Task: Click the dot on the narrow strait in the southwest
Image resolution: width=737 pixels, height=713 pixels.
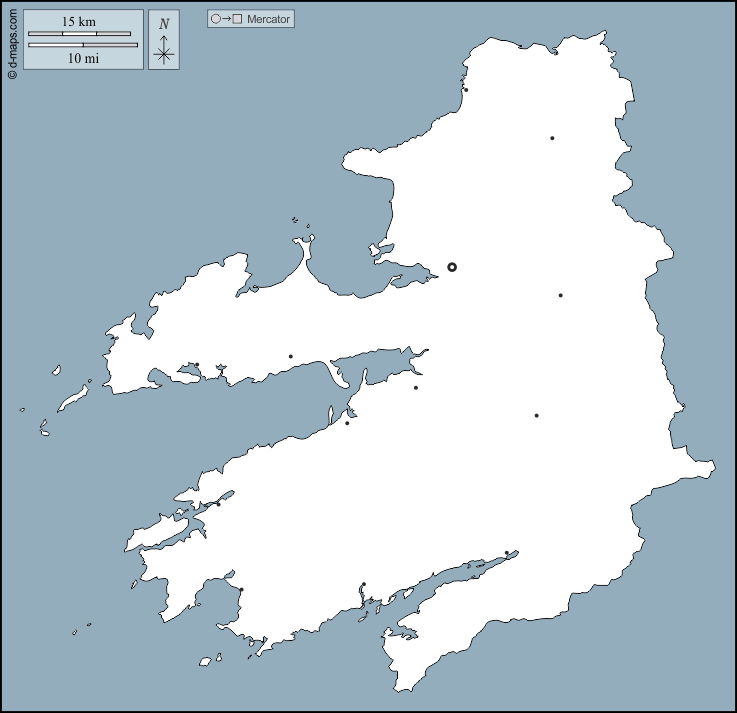Action: point(218,504)
